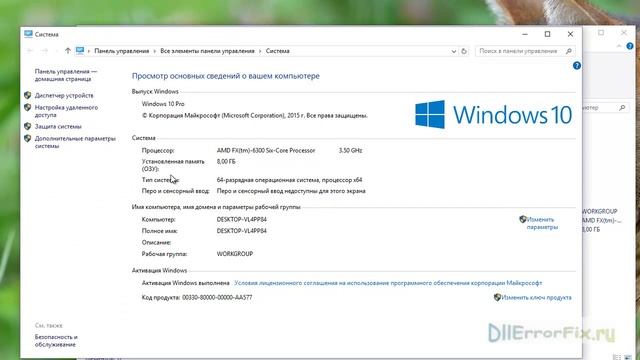Click the forward navigation arrow
Image resolution: width=640 pixels, height=360 pixels.
coord(44,51)
